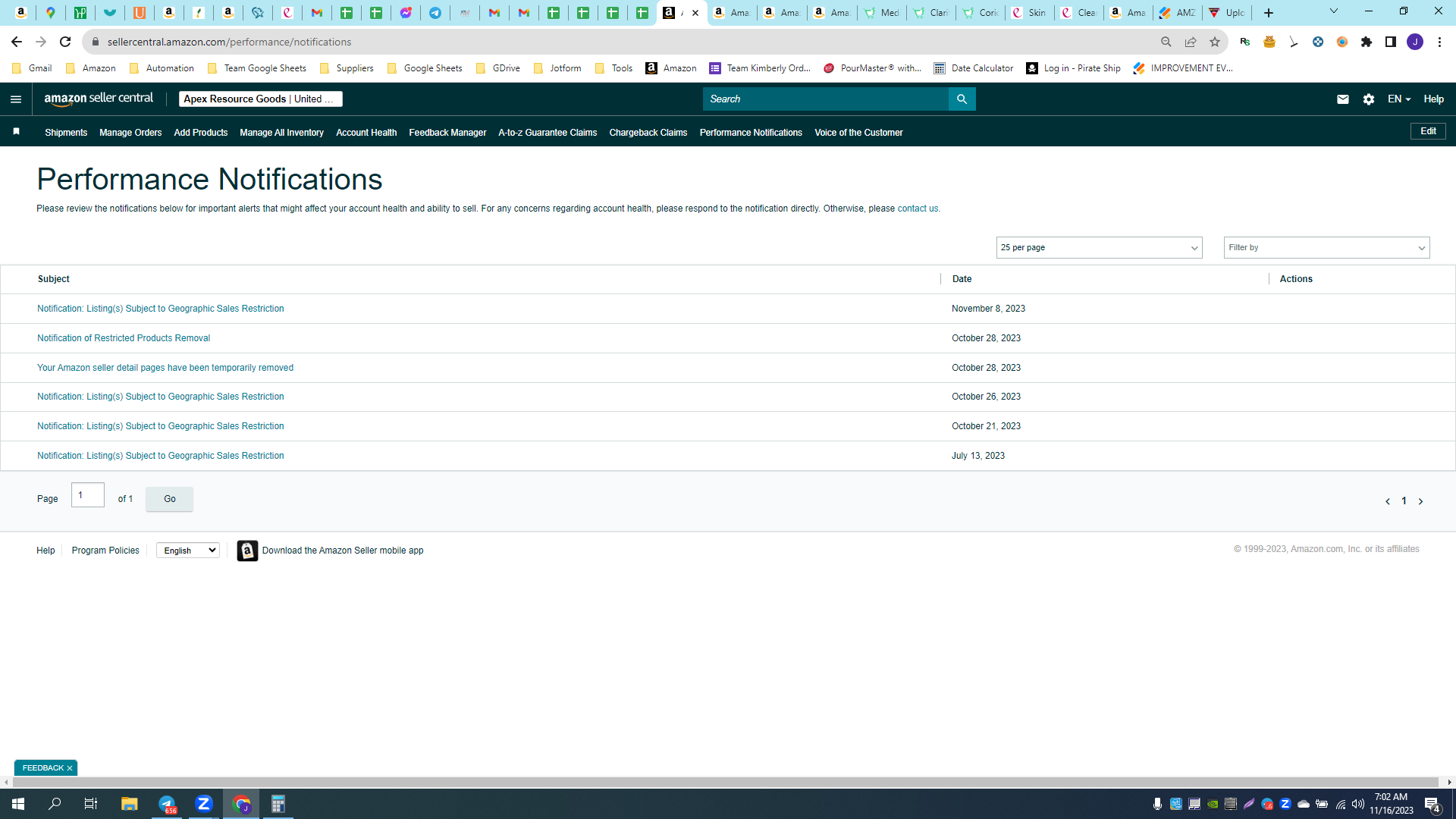Click the Edit button in nav bar
This screenshot has width=1456, height=819.
click(1428, 131)
